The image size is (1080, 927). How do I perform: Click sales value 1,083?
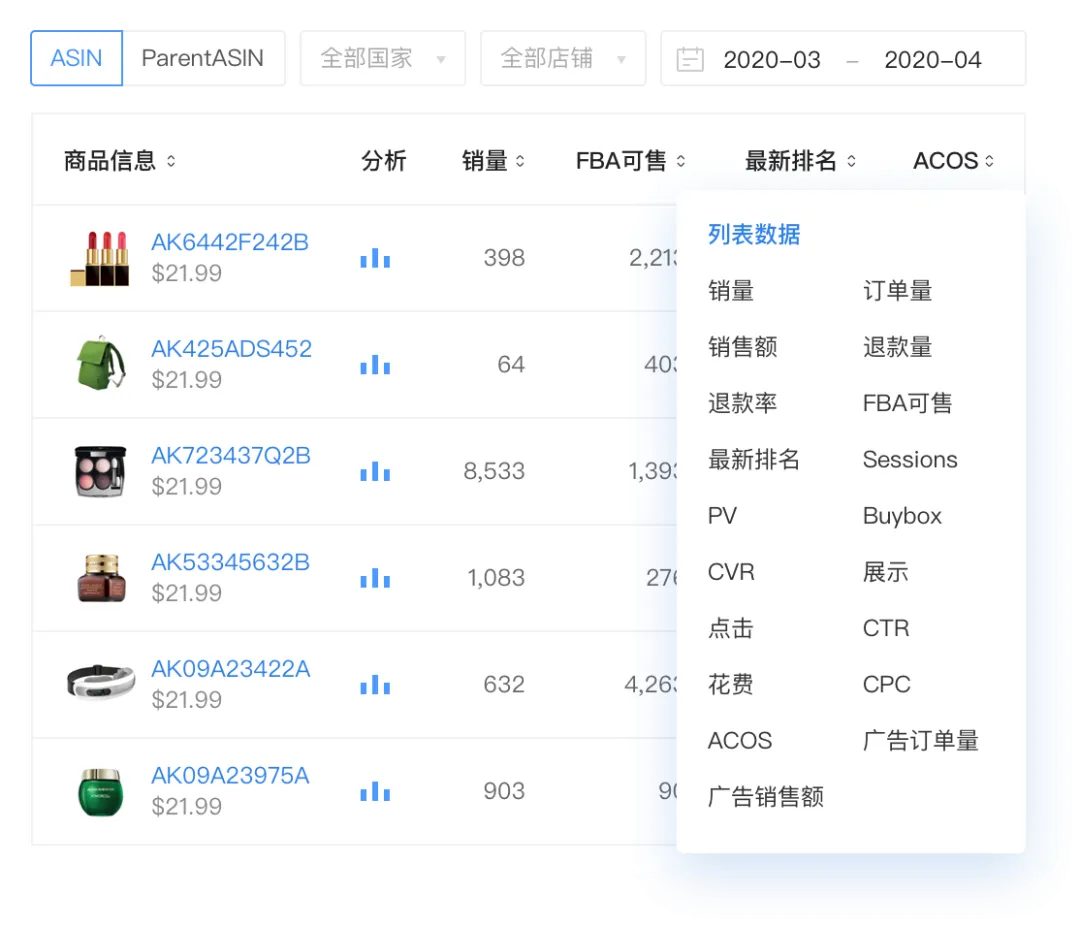[x=496, y=578]
